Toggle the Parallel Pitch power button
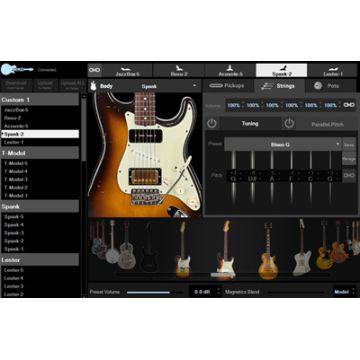 [289, 124]
